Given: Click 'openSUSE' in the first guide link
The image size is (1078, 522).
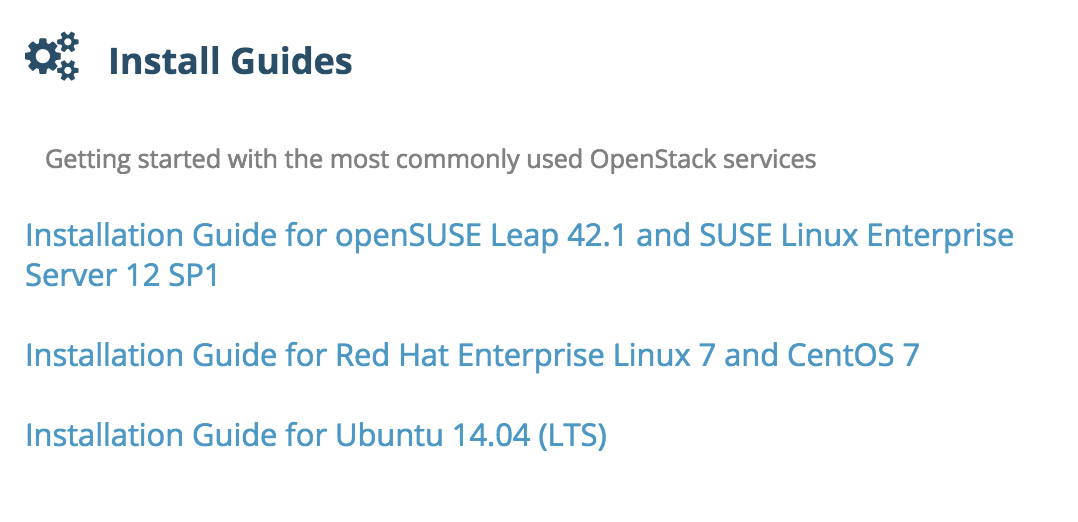Looking at the screenshot, I should point(408,237).
